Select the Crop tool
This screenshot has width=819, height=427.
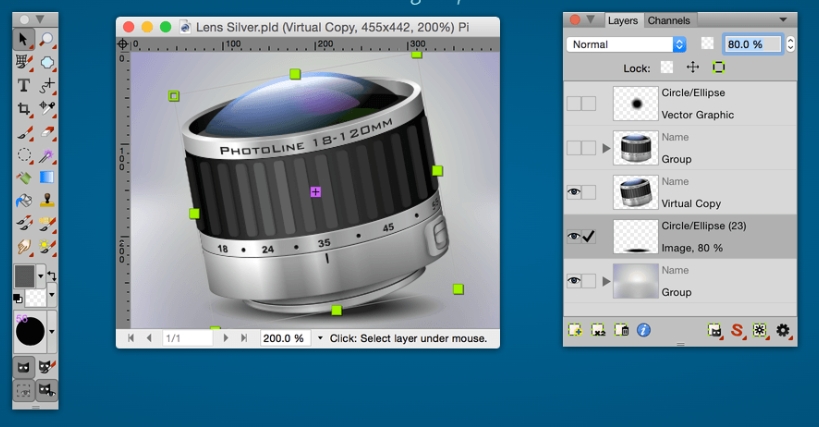point(23,108)
